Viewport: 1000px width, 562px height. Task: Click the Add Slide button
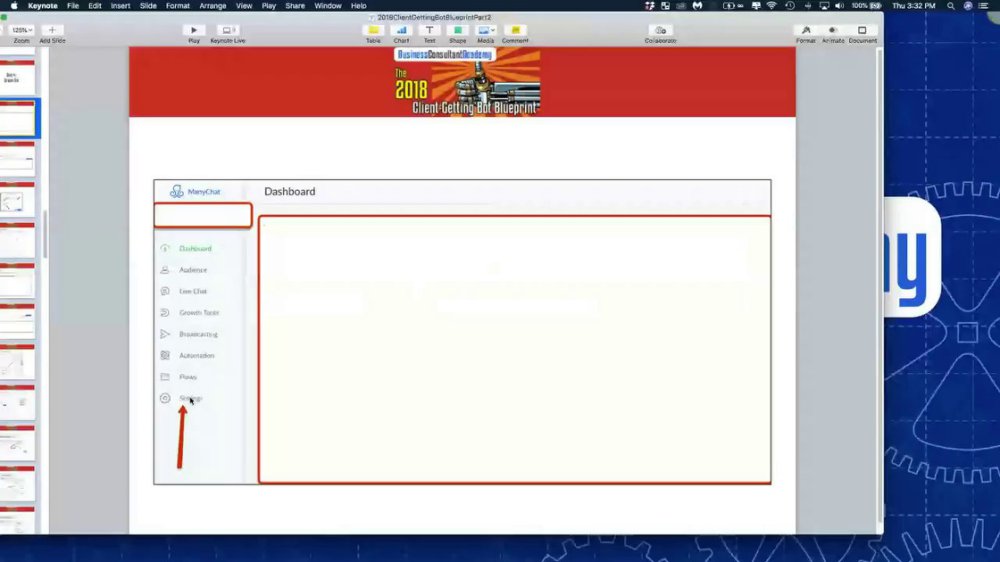[x=52, y=30]
